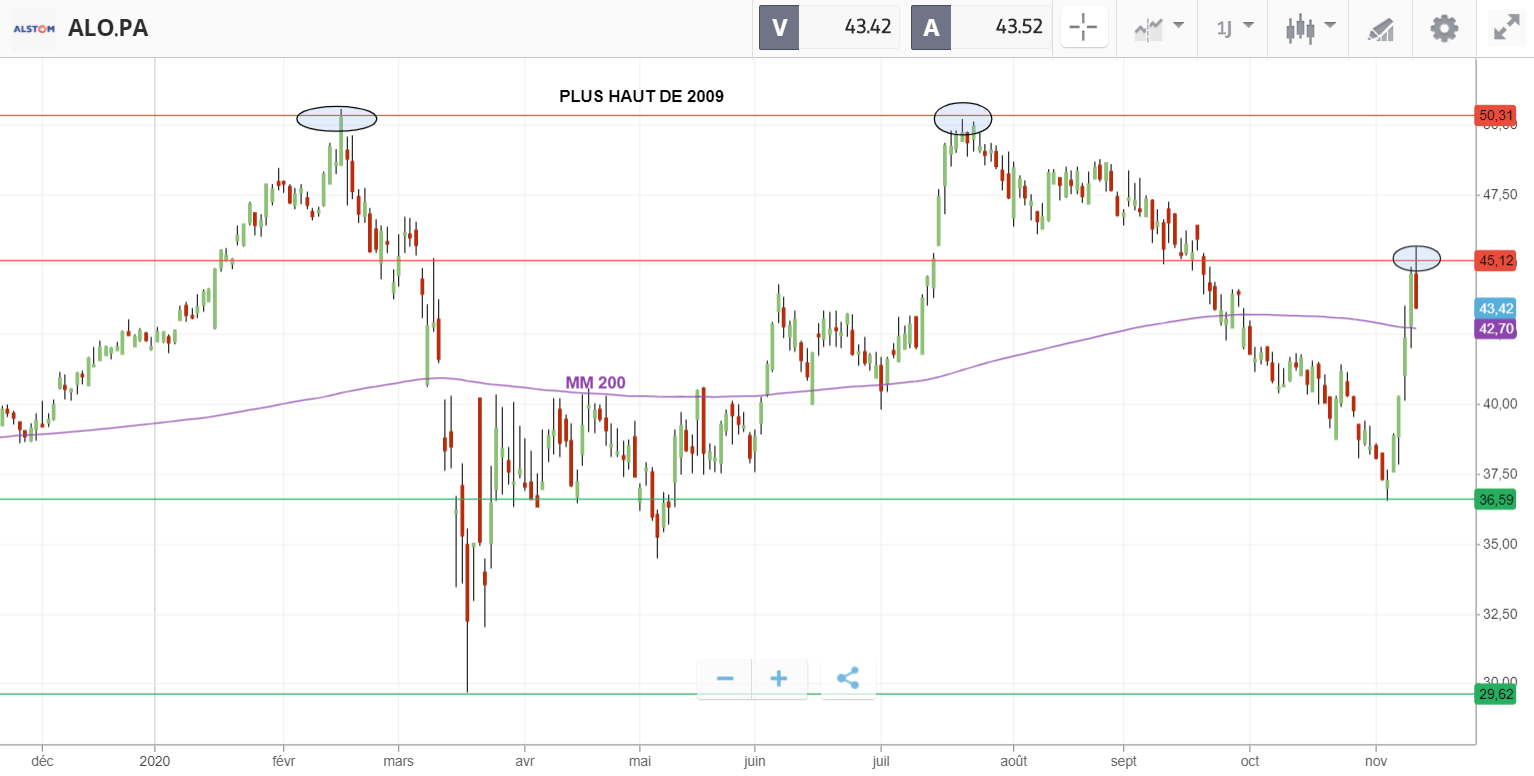Click the févr label on time axis
The height and width of the screenshot is (776, 1534).
pyautogui.click(x=283, y=759)
